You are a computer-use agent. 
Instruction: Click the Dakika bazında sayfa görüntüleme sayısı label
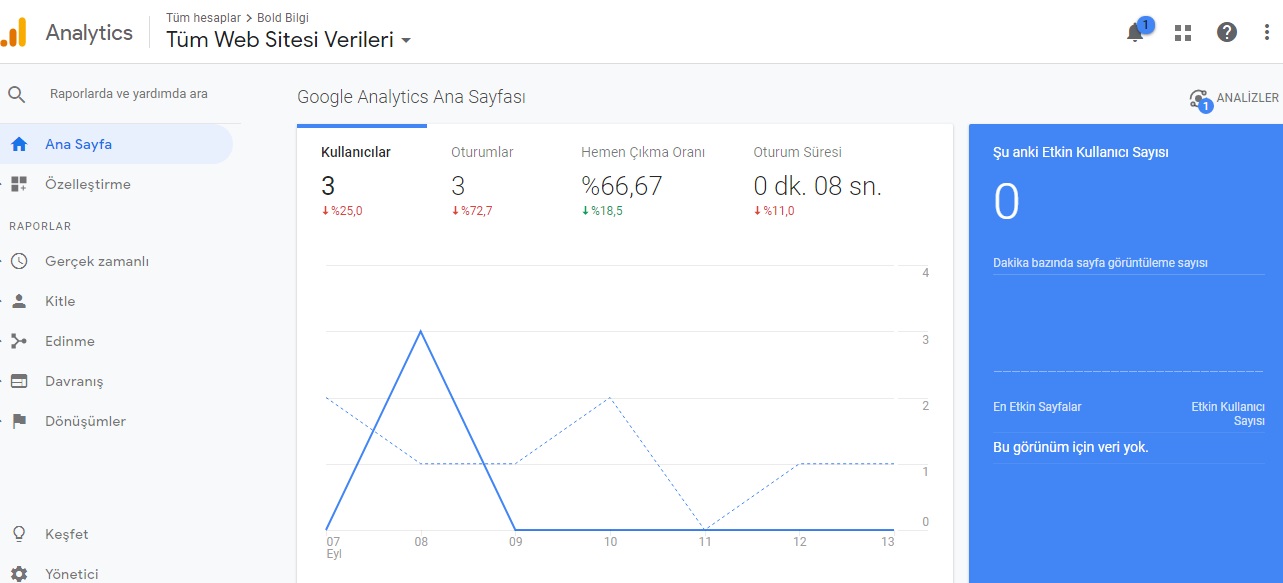point(1100,263)
